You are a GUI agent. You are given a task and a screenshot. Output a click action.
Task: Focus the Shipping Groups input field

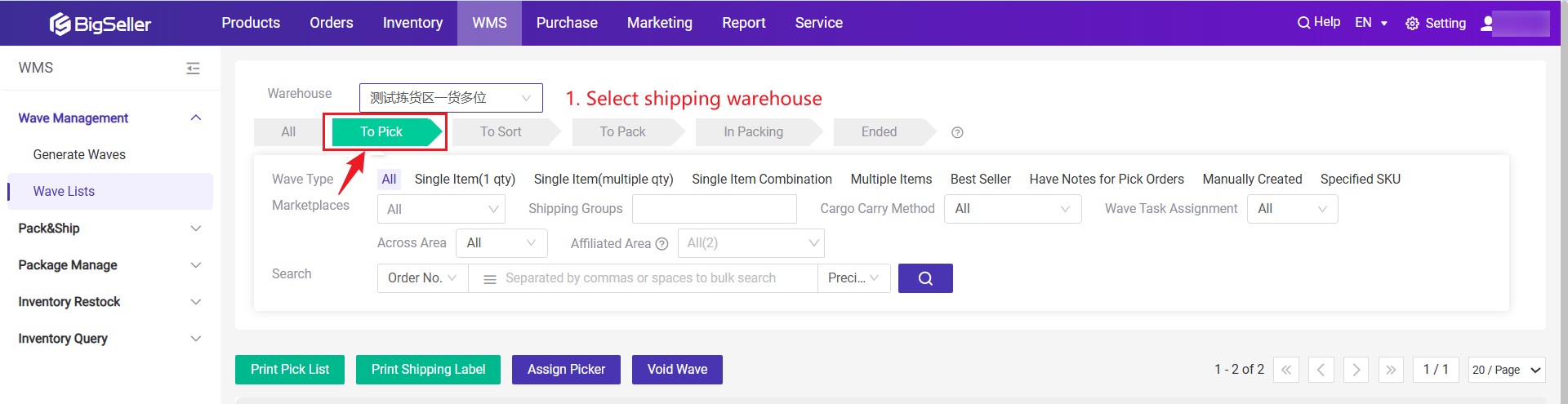715,209
